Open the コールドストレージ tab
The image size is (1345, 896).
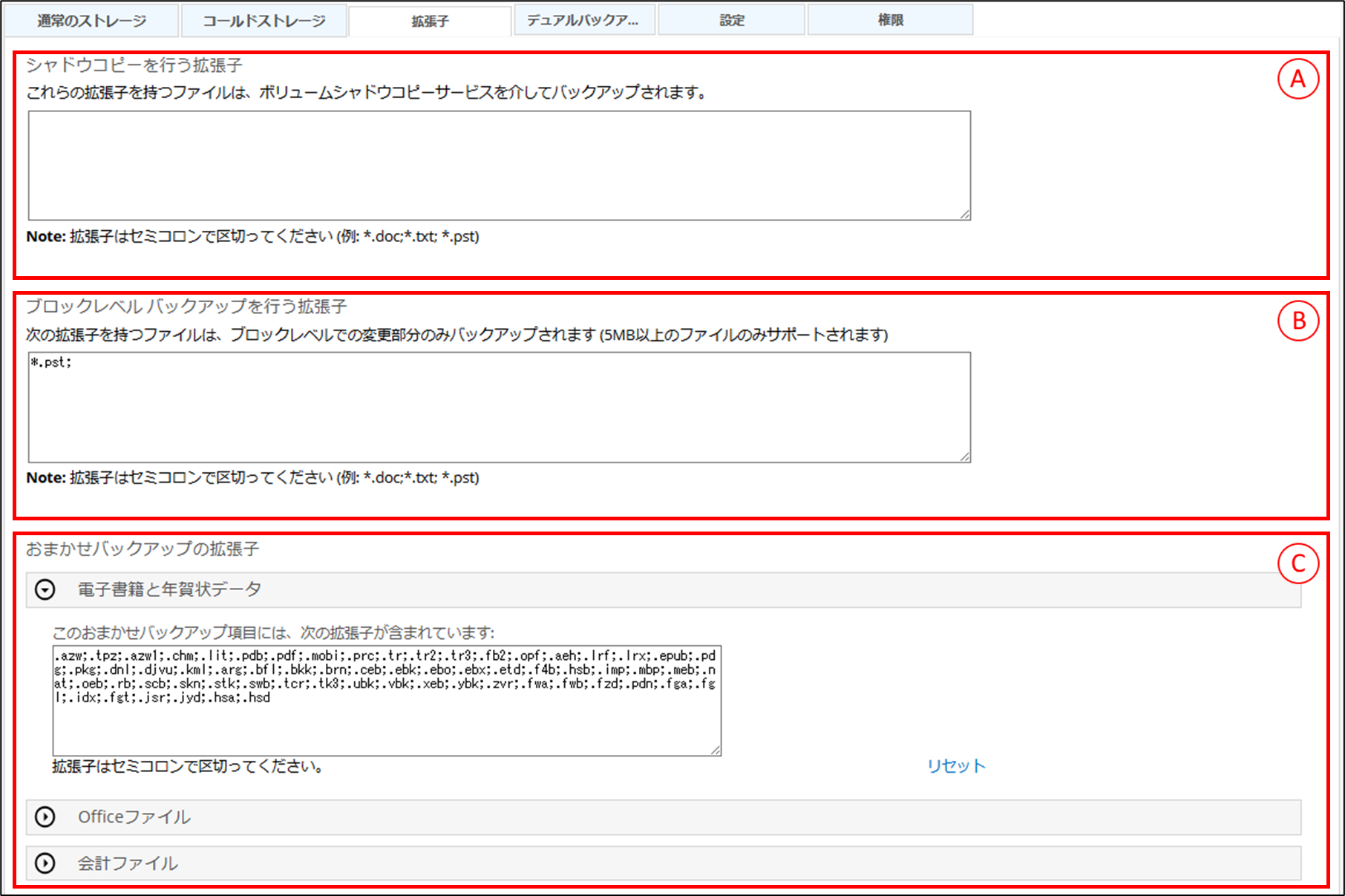(x=264, y=21)
